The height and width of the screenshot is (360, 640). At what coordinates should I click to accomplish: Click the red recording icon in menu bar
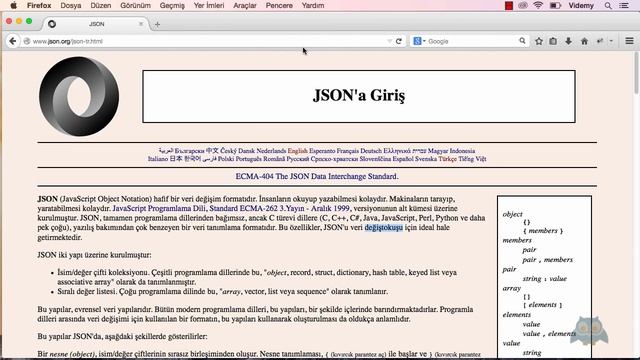[x=509, y=5]
